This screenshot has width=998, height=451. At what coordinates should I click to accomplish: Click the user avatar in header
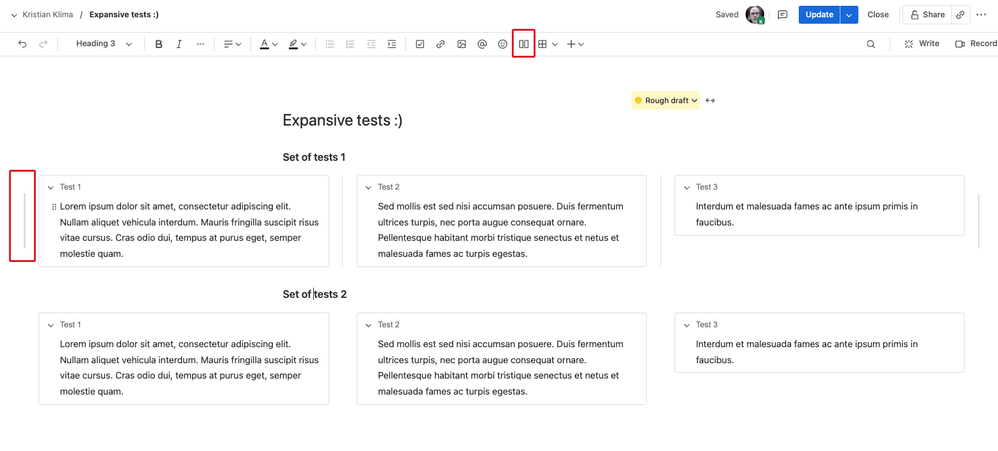pos(755,15)
